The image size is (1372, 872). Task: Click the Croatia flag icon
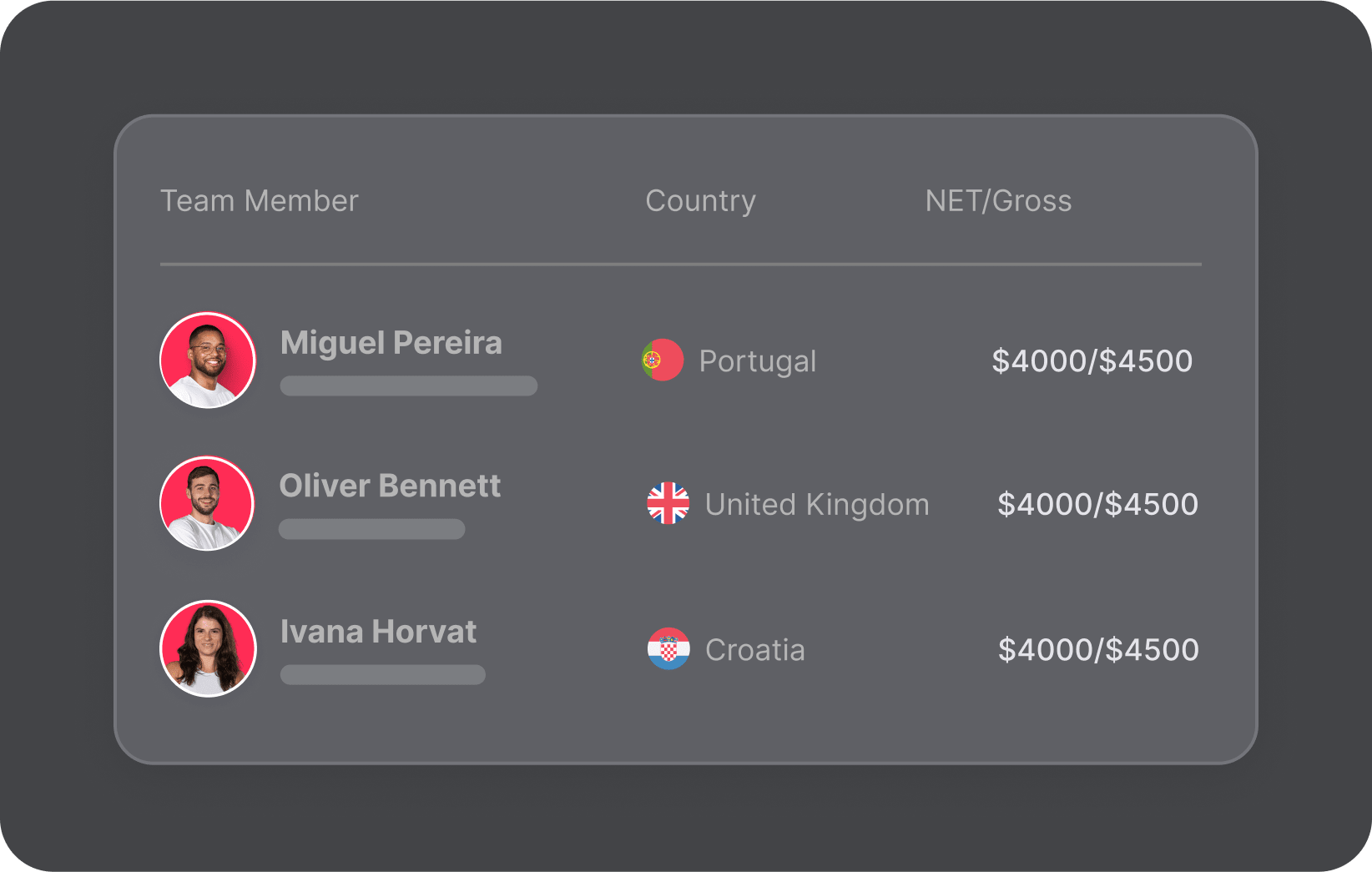[668, 648]
